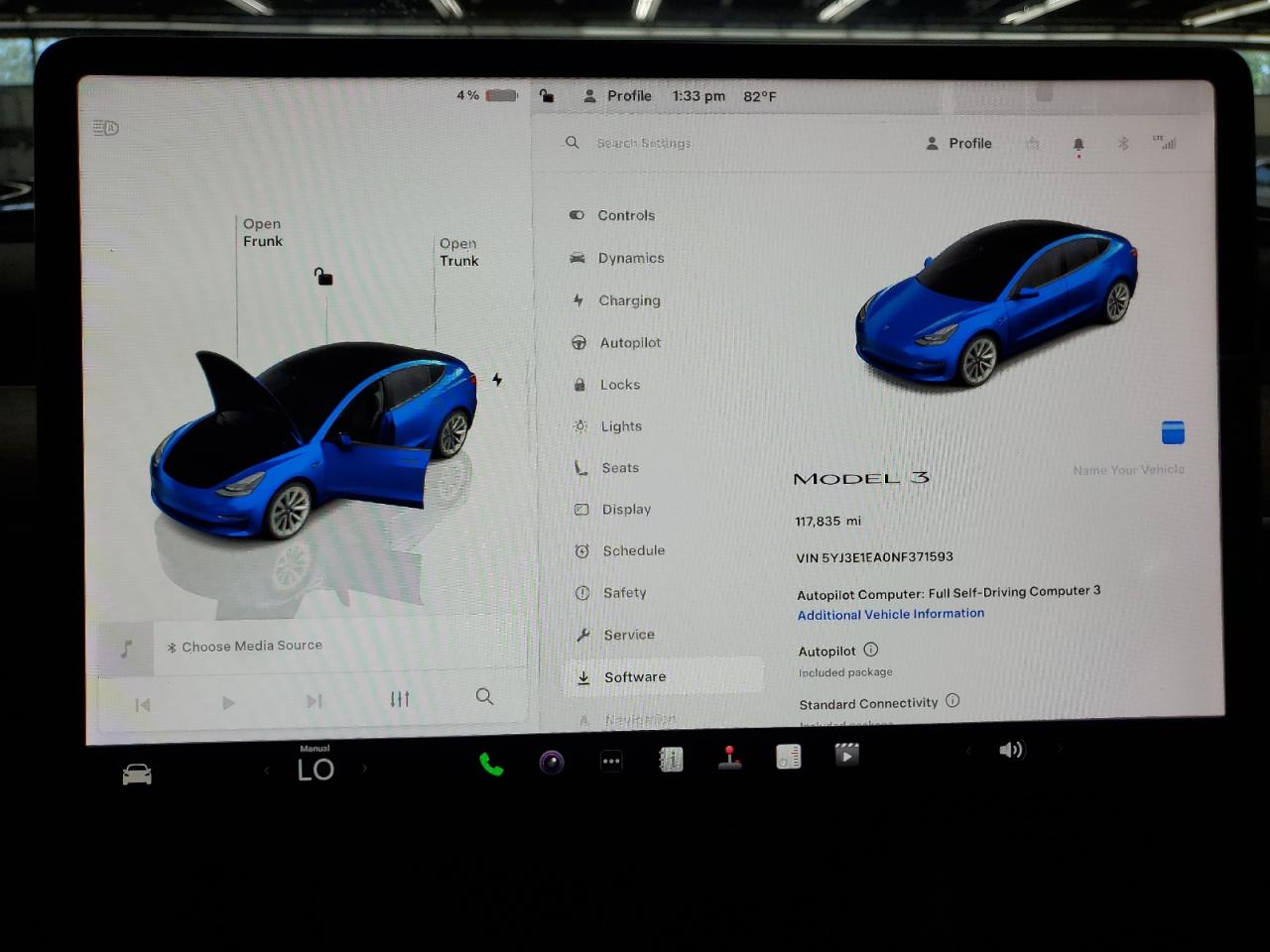Tap the VIN number text

[x=874, y=557]
